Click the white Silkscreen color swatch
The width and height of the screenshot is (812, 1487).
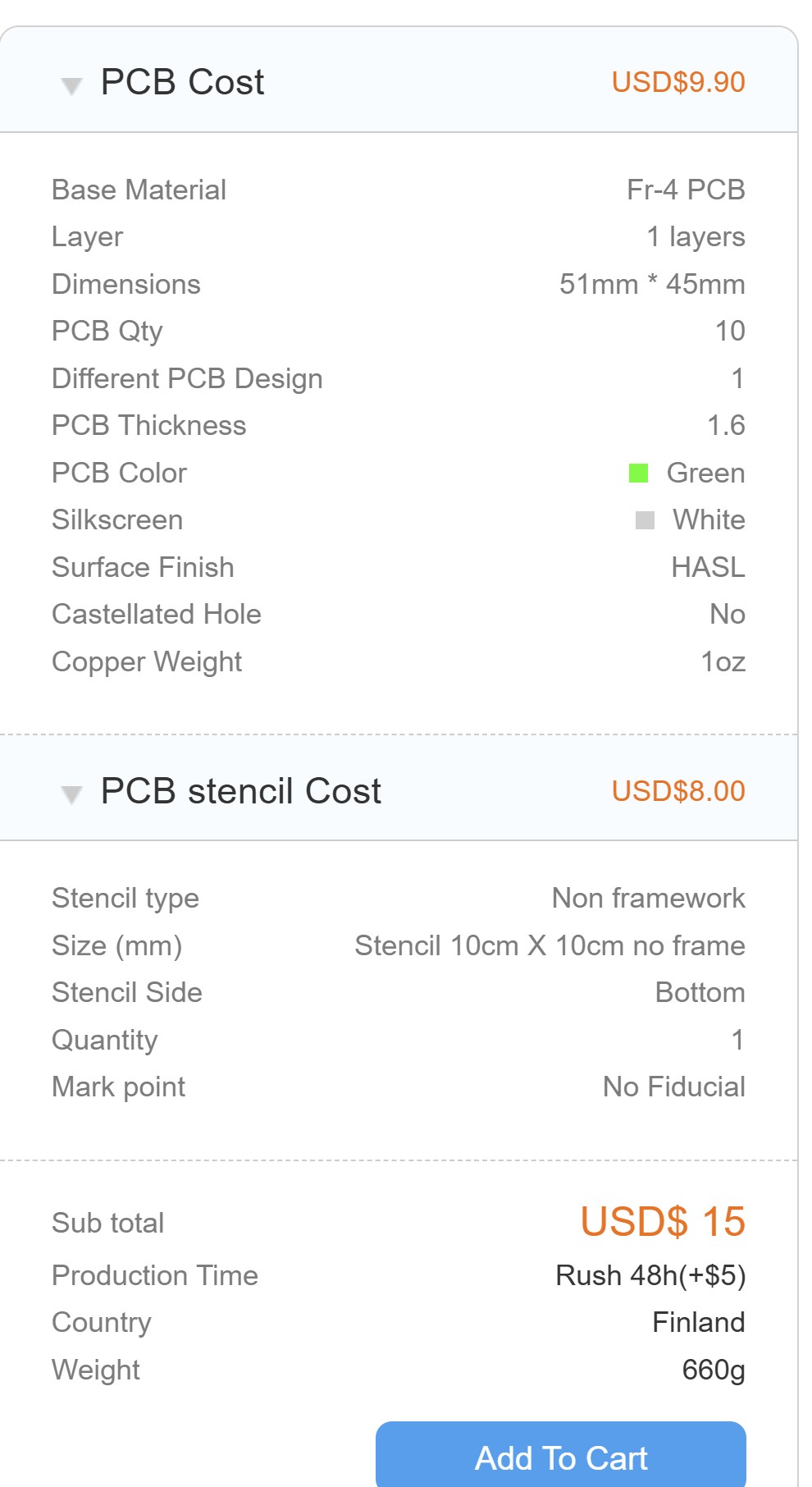click(645, 520)
